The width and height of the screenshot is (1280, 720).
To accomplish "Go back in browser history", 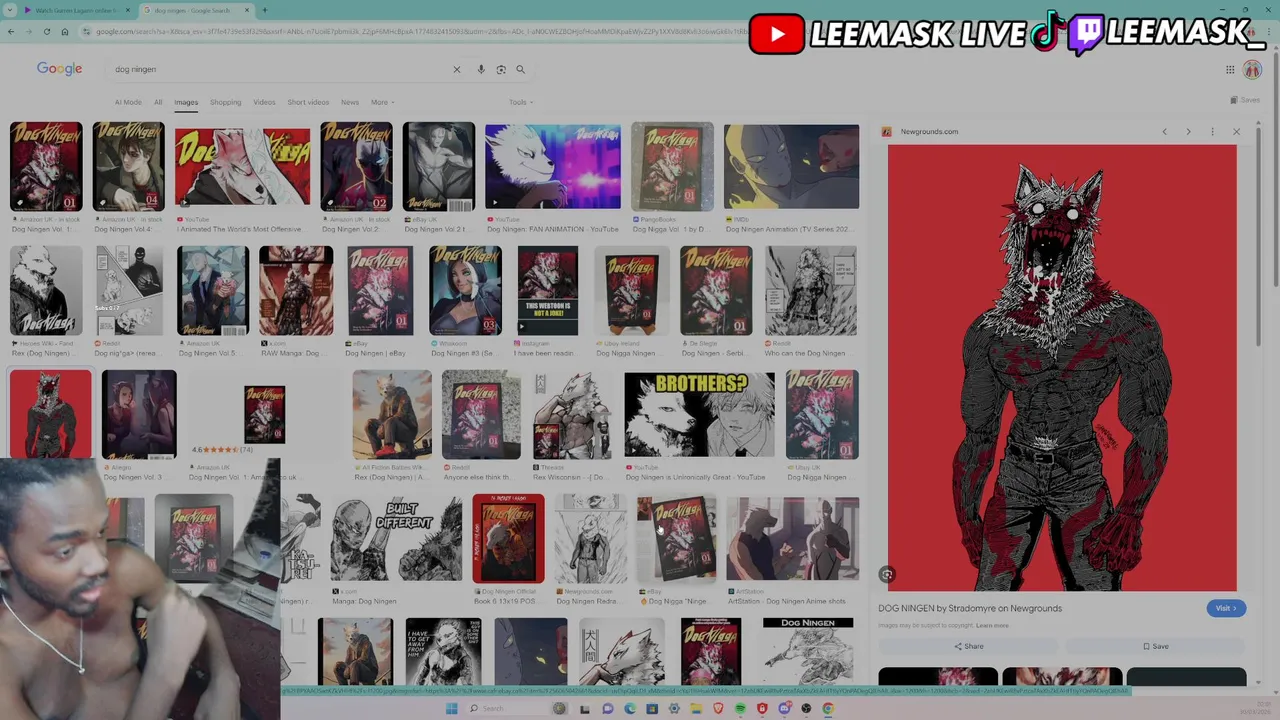I will point(11,32).
